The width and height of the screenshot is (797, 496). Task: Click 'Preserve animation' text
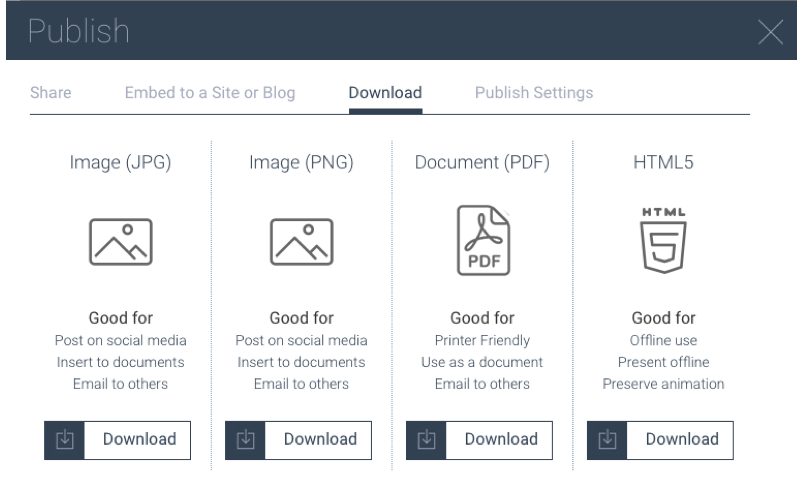663,384
